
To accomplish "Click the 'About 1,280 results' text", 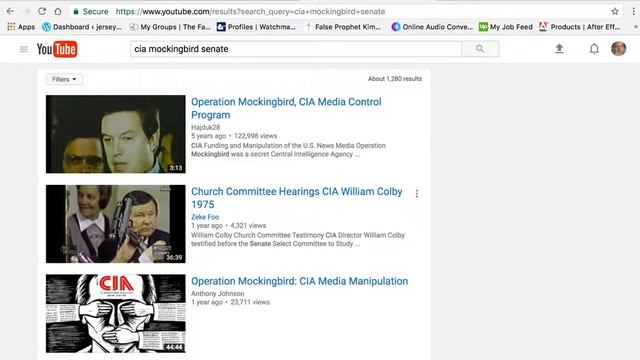I will point(395,79).
